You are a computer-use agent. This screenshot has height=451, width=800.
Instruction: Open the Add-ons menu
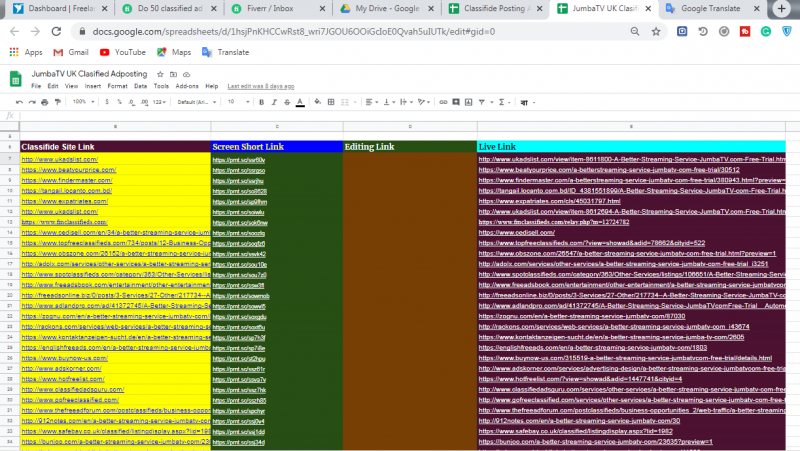[187, 86]
